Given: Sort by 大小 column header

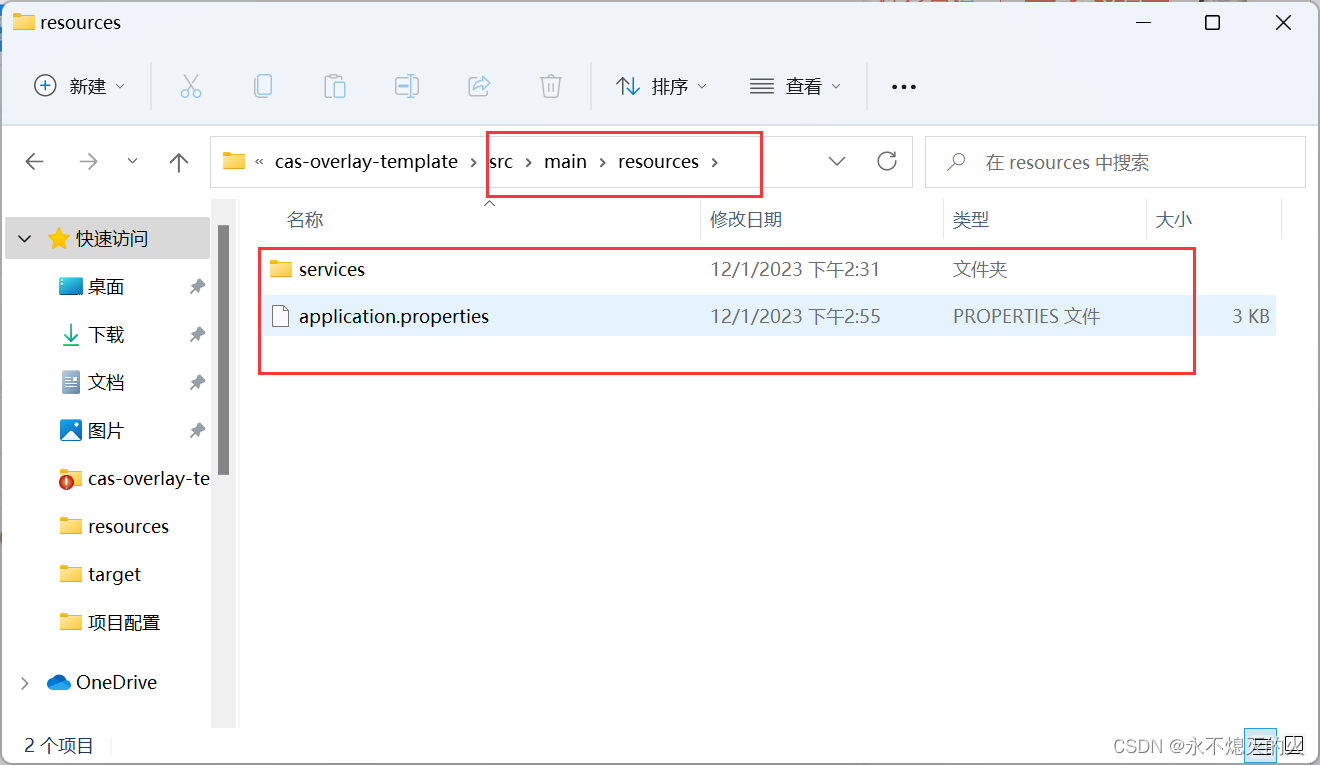Looking at the screenshot, I should (1173, 220).
